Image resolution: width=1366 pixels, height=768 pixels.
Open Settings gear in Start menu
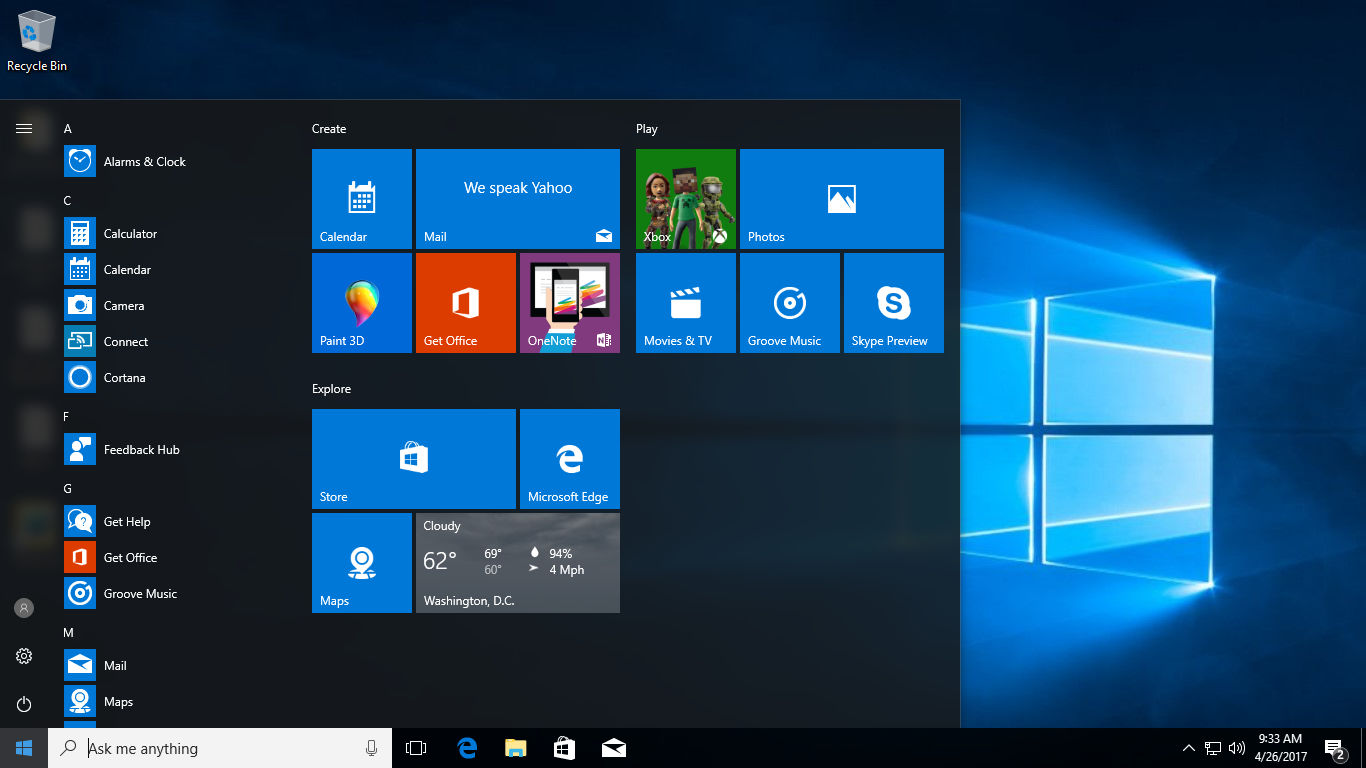[x=24, y=656]
